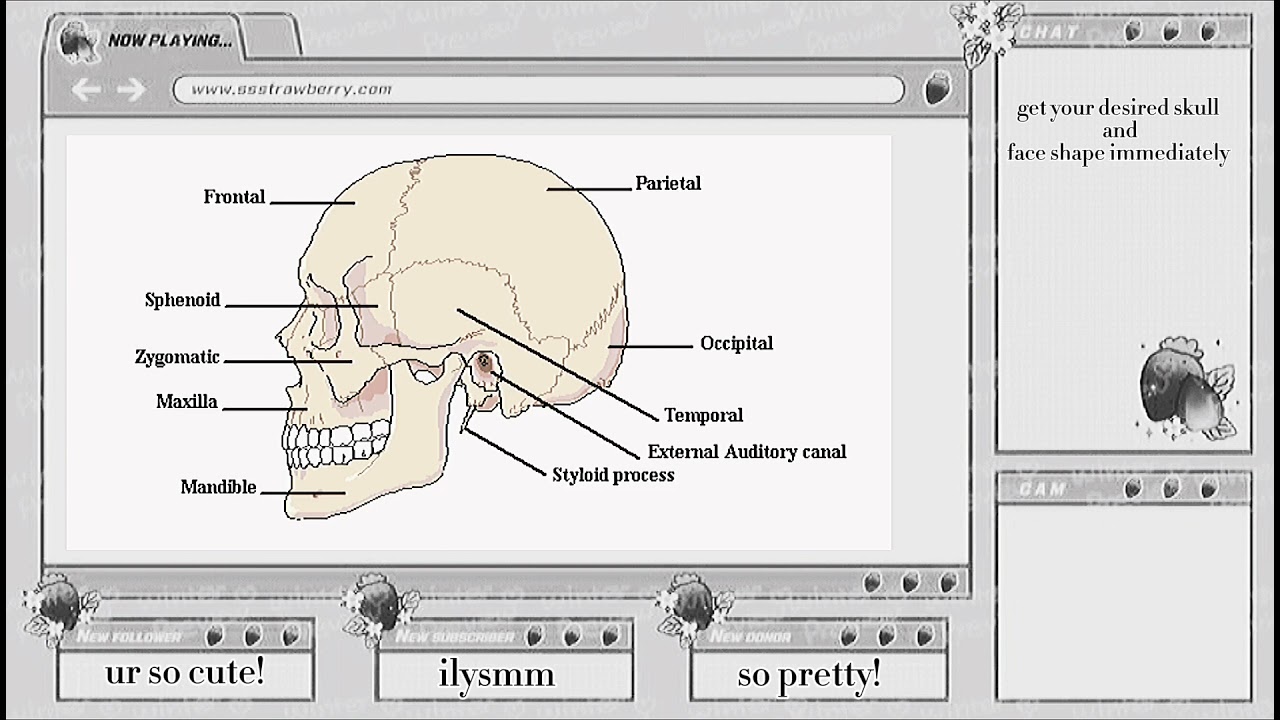
Task: Click the middle strawberry in the Cam header
Action: pyautogui.click(x=1171, y=489)
